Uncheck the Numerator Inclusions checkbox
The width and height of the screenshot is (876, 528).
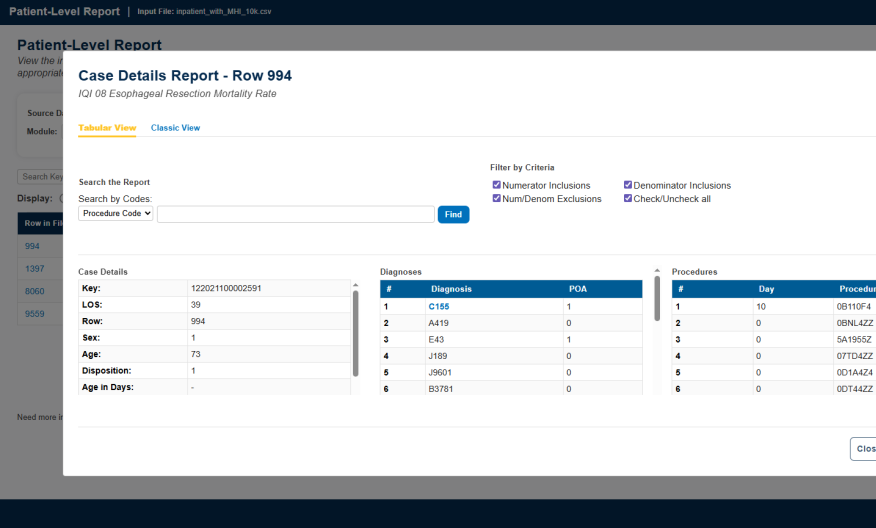point(497,185)
